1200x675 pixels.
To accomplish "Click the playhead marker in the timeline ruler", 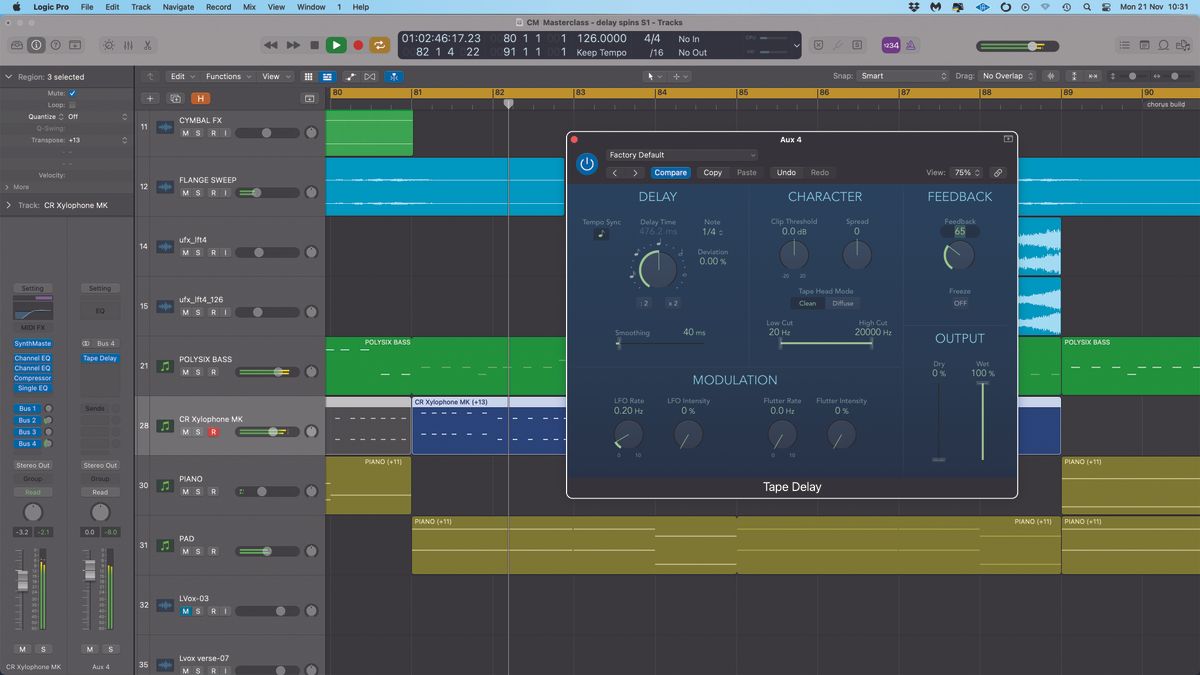I will pyautogui.click(x=509, y=103).
